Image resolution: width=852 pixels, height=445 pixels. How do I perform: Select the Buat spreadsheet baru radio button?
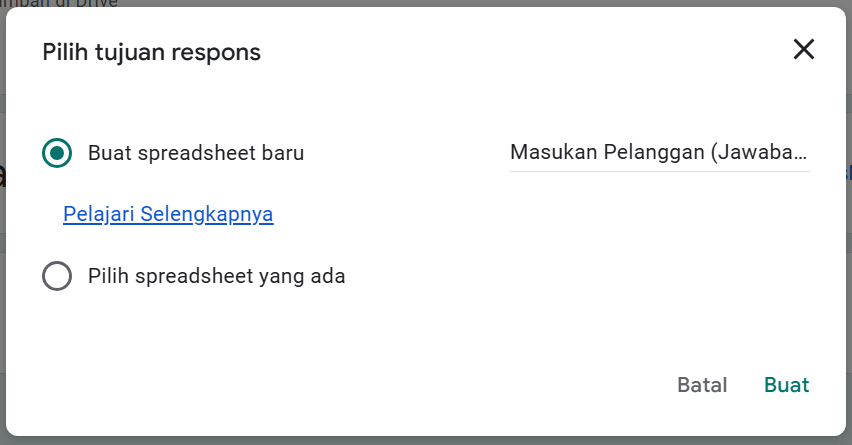pos(57,153)
